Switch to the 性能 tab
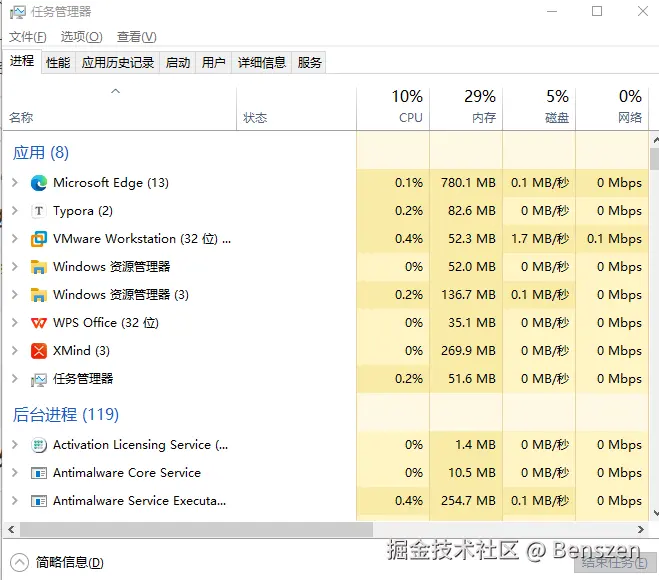Screen dimensions: 659x580 pyautogui.click(x=58, y=63)
